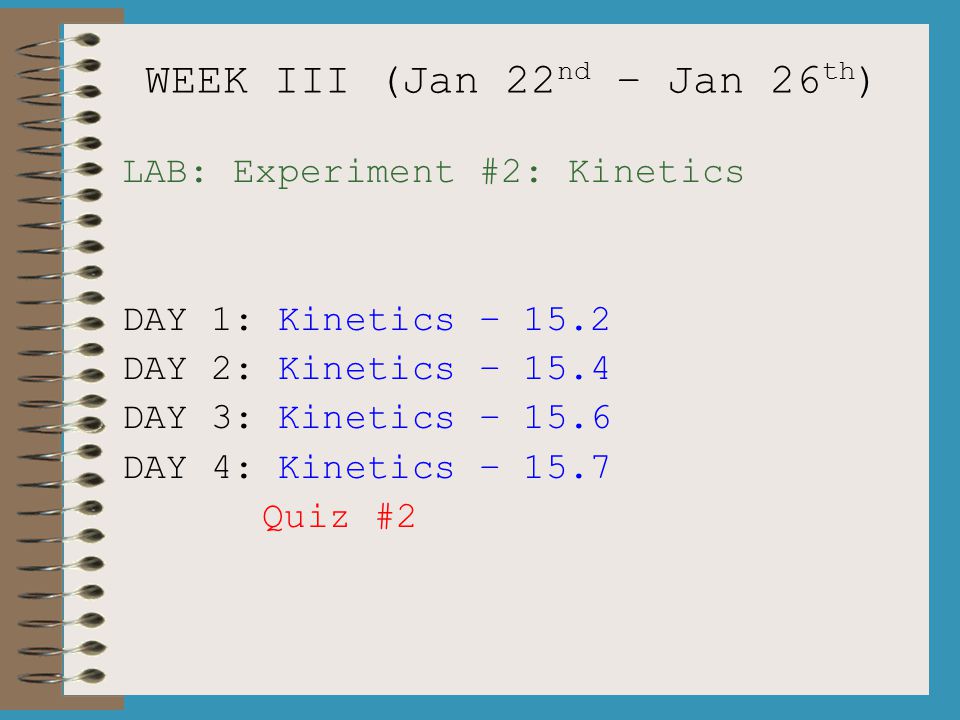
Task: Click the DAY 2 label
Action: click(187, 369)
